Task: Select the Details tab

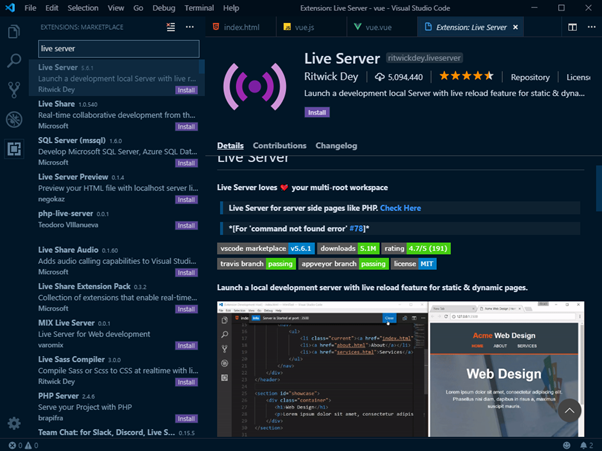Action: coord(230,146)
